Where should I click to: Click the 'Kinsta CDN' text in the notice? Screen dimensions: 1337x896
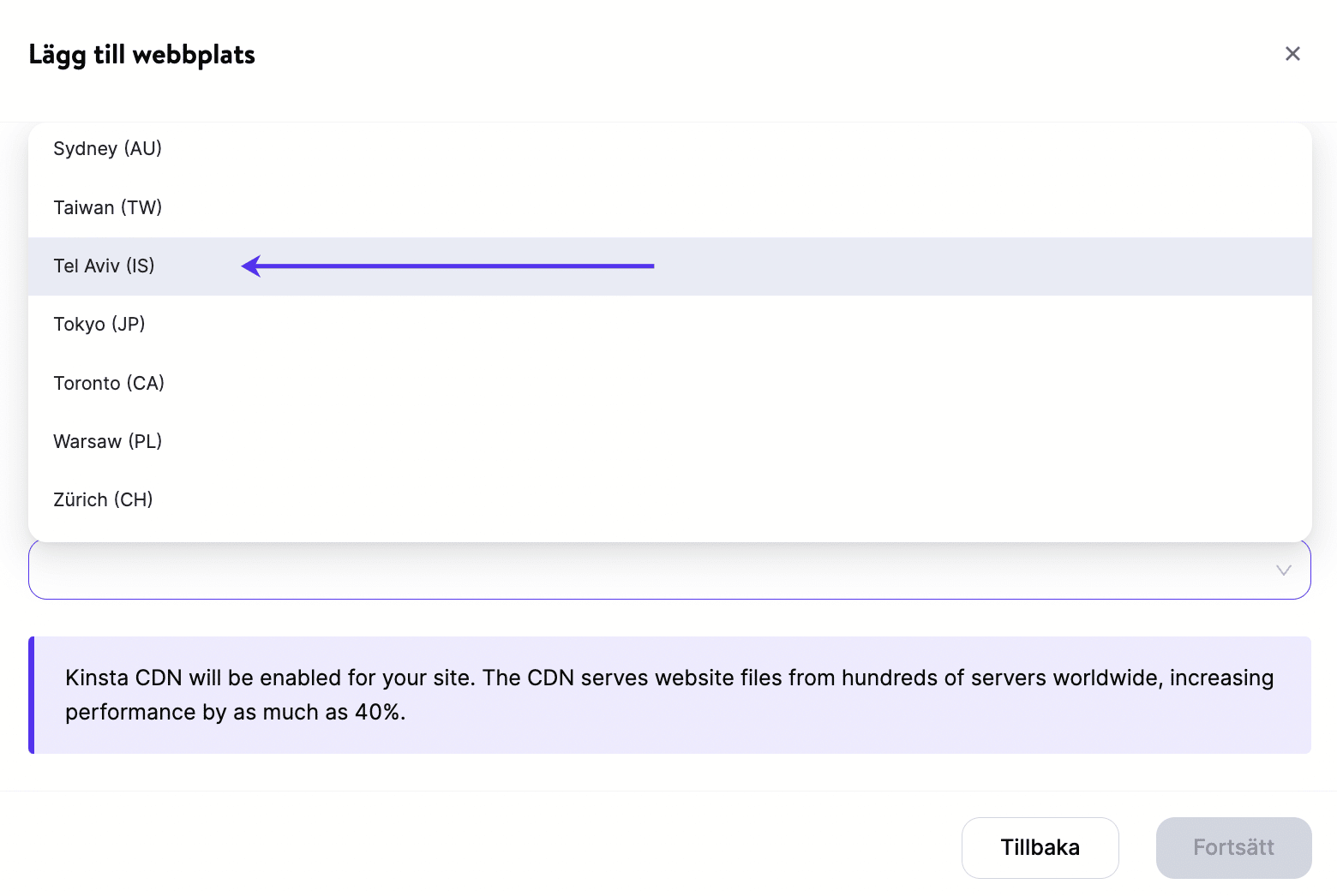pyautogui.click(x=123, y=678)
